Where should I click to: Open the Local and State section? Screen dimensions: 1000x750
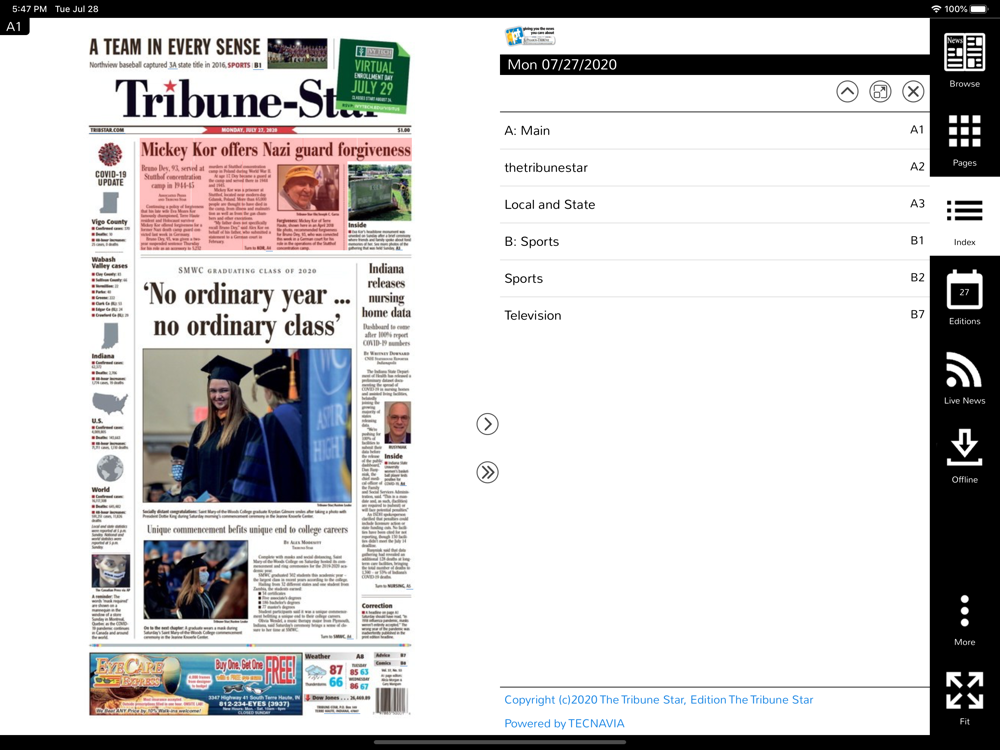[714, 205]
